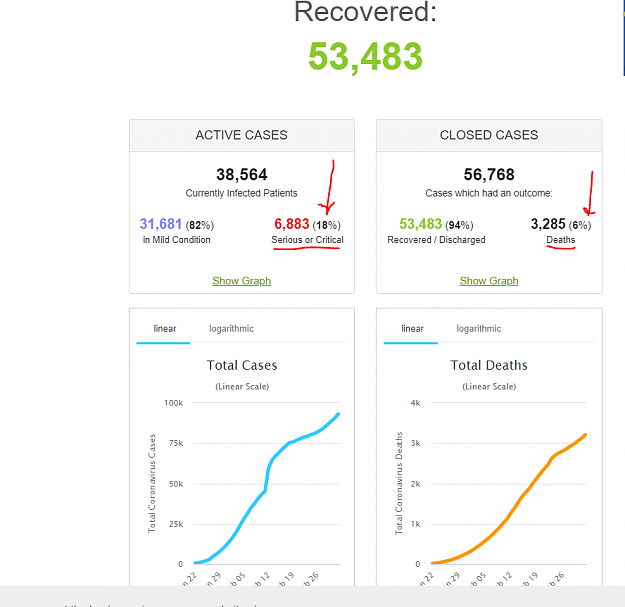This screenshot has width=625, height=607.
Task: Click the CLOSED CASES panel header
Action: (x=489, y=135)
